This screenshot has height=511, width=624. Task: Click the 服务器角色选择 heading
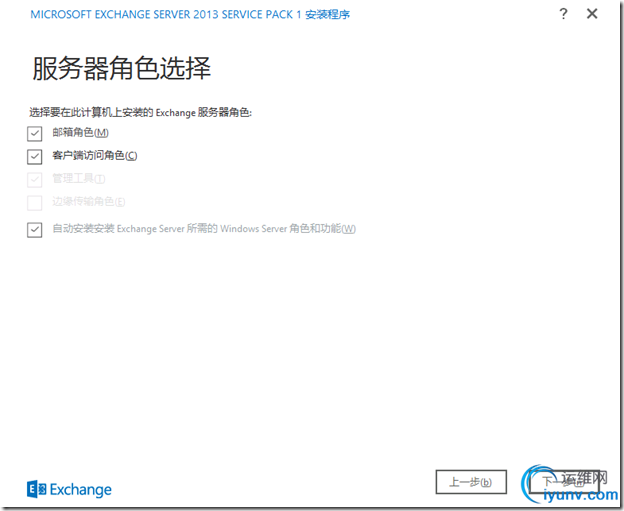(x=121, y=68)
